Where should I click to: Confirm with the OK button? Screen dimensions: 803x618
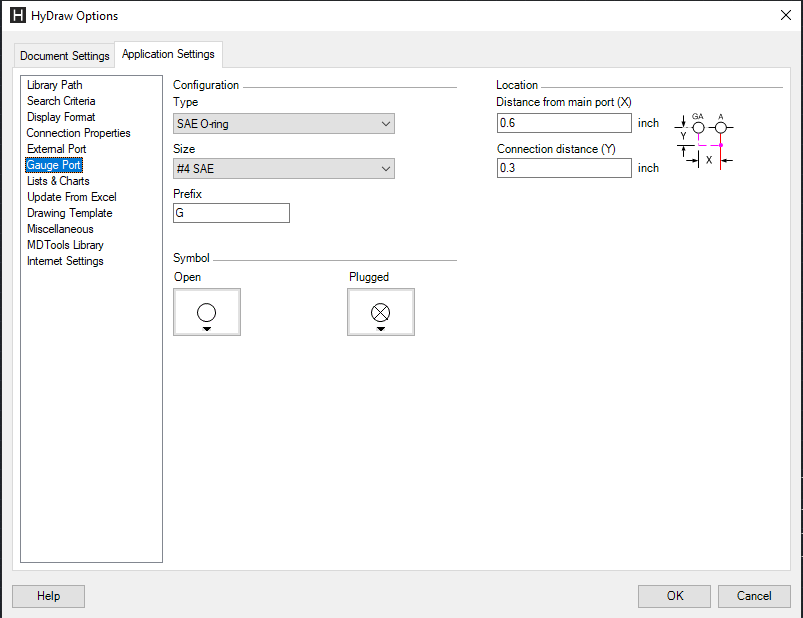tap(674, 596)
